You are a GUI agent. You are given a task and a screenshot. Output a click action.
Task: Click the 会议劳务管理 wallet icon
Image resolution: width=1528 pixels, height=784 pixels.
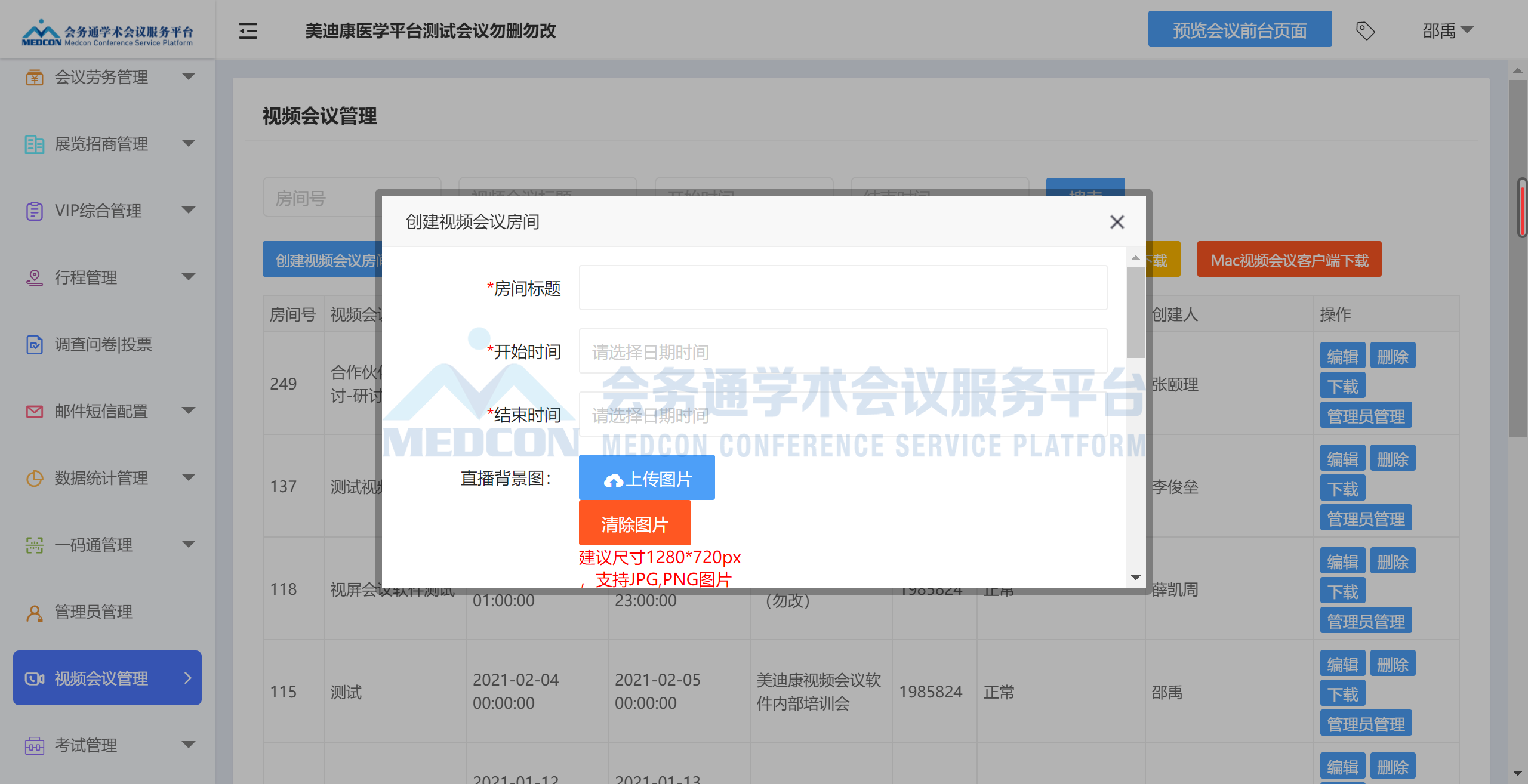tap(35, 77)
